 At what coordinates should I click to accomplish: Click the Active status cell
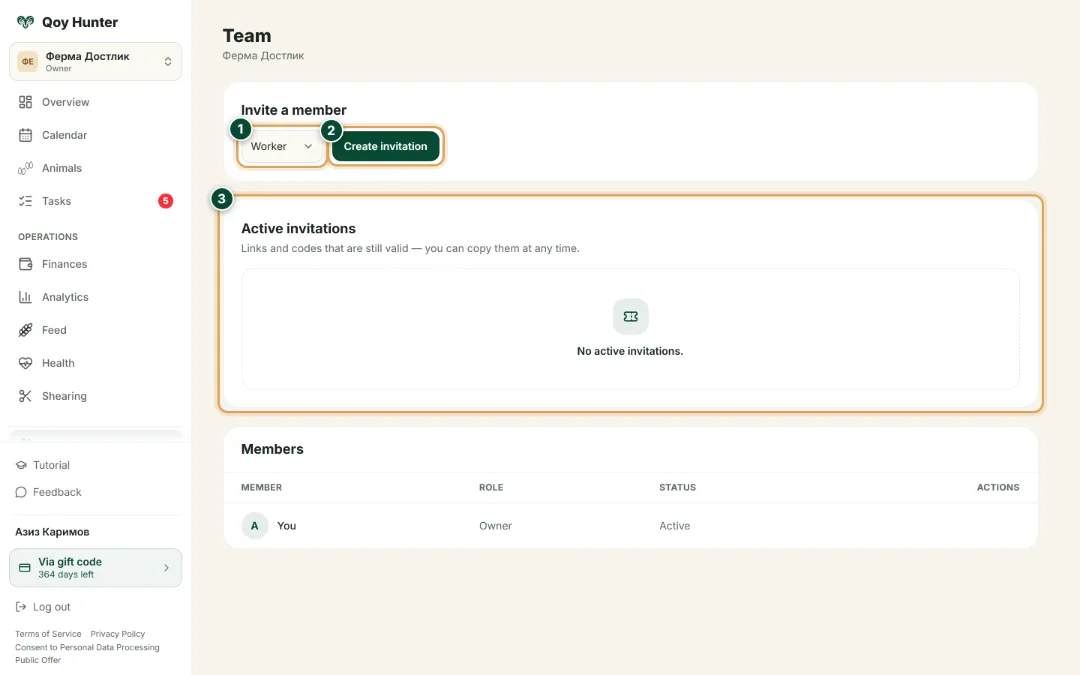tap(674, 526)
